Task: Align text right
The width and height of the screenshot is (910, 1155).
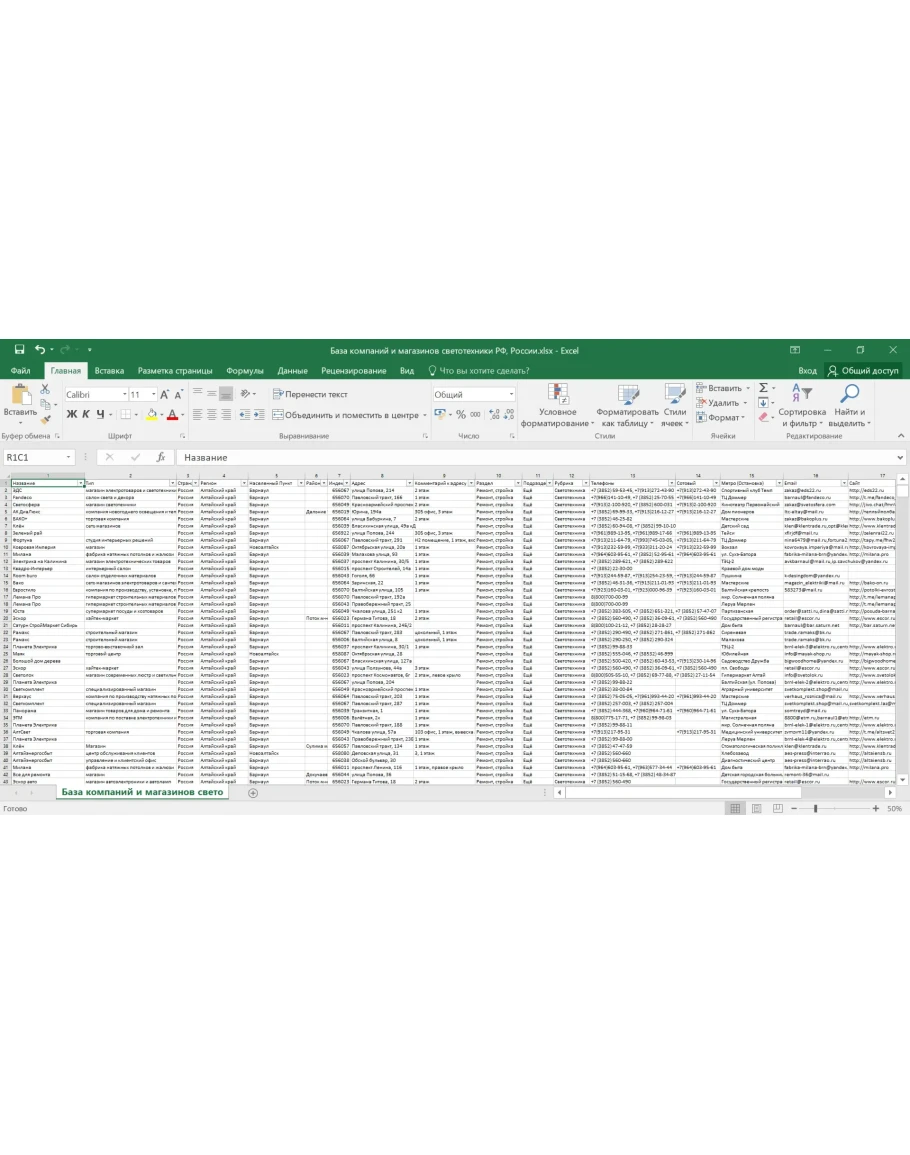Action: click(x=226, y=415)
